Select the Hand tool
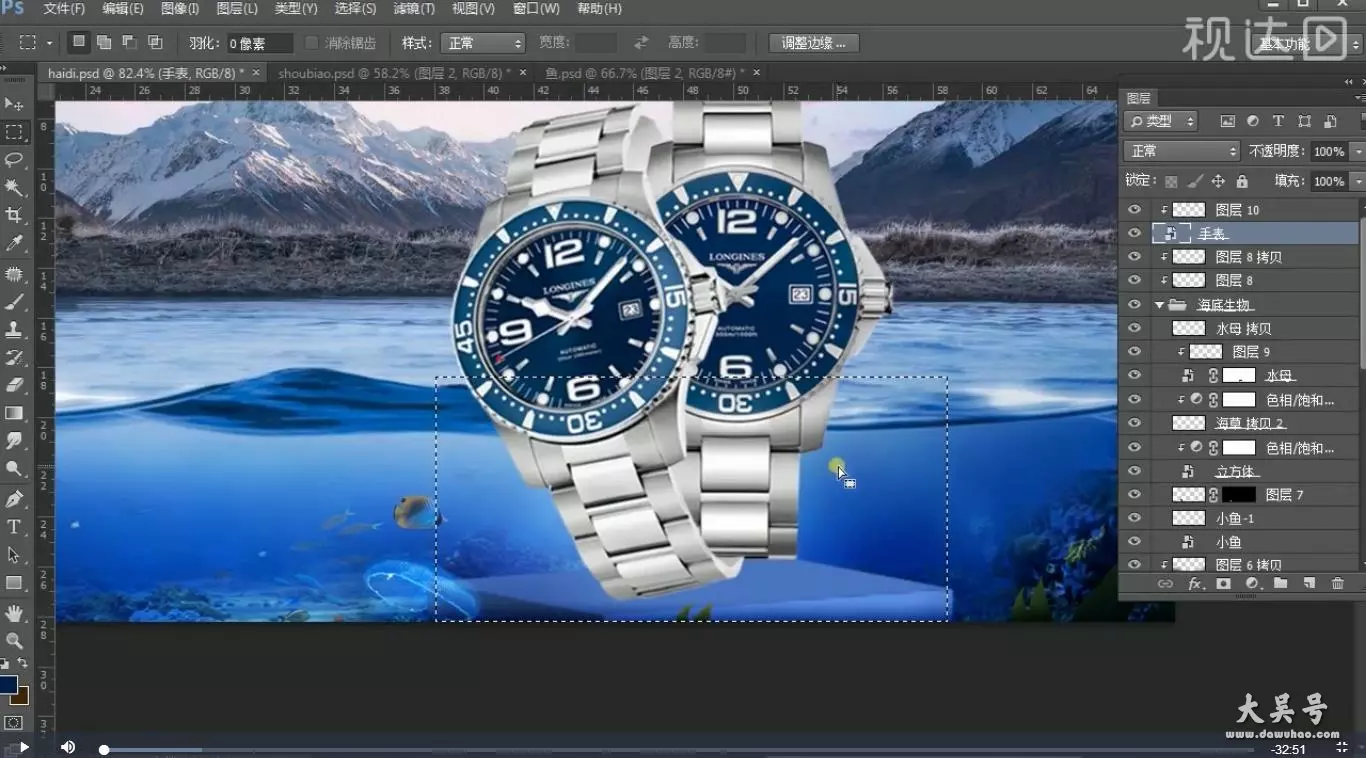The width and height of the screenshot is (1366, 758). pos(14,613)
